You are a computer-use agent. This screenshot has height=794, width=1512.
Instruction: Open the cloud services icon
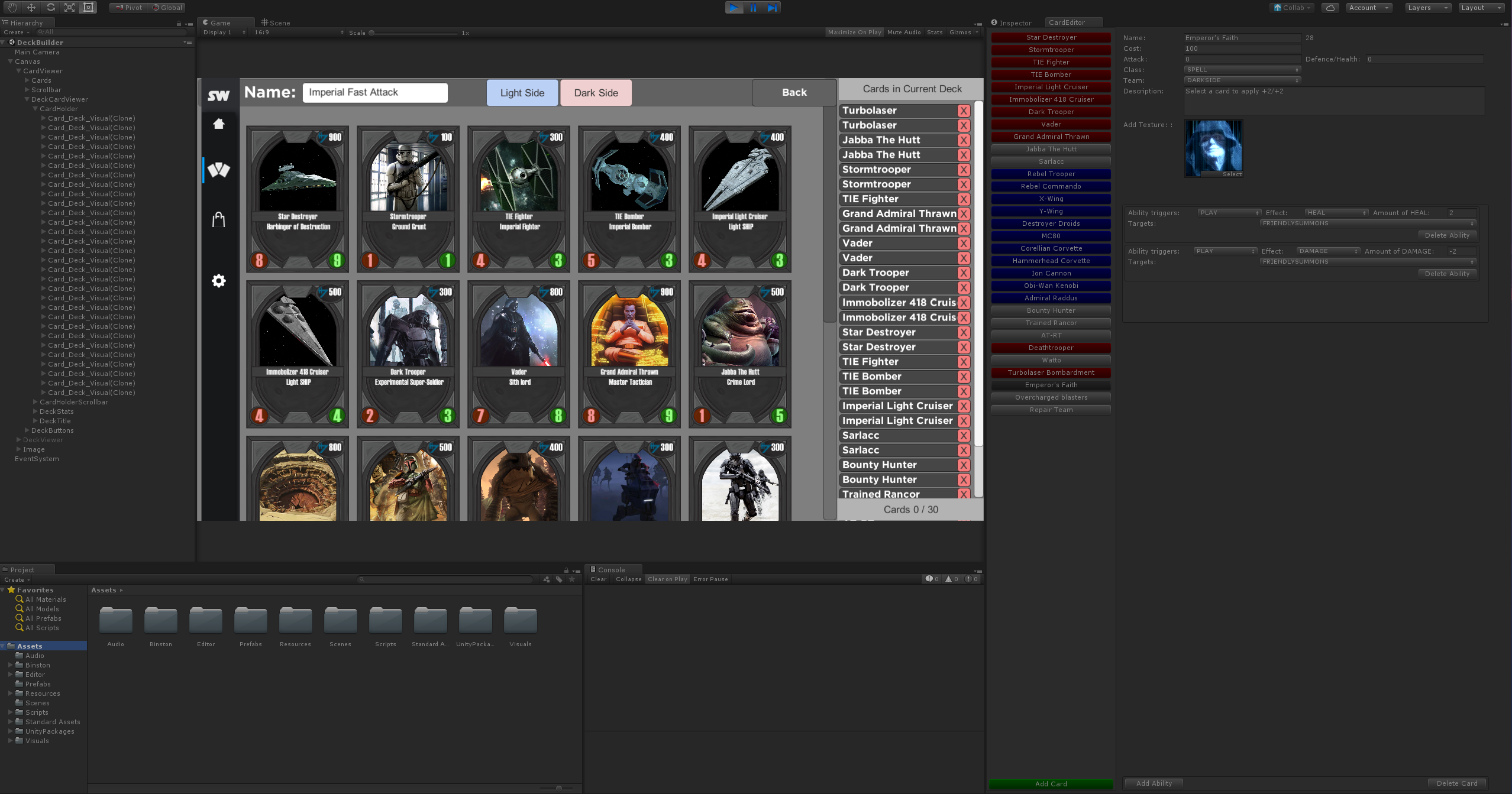pos(1330,8)
